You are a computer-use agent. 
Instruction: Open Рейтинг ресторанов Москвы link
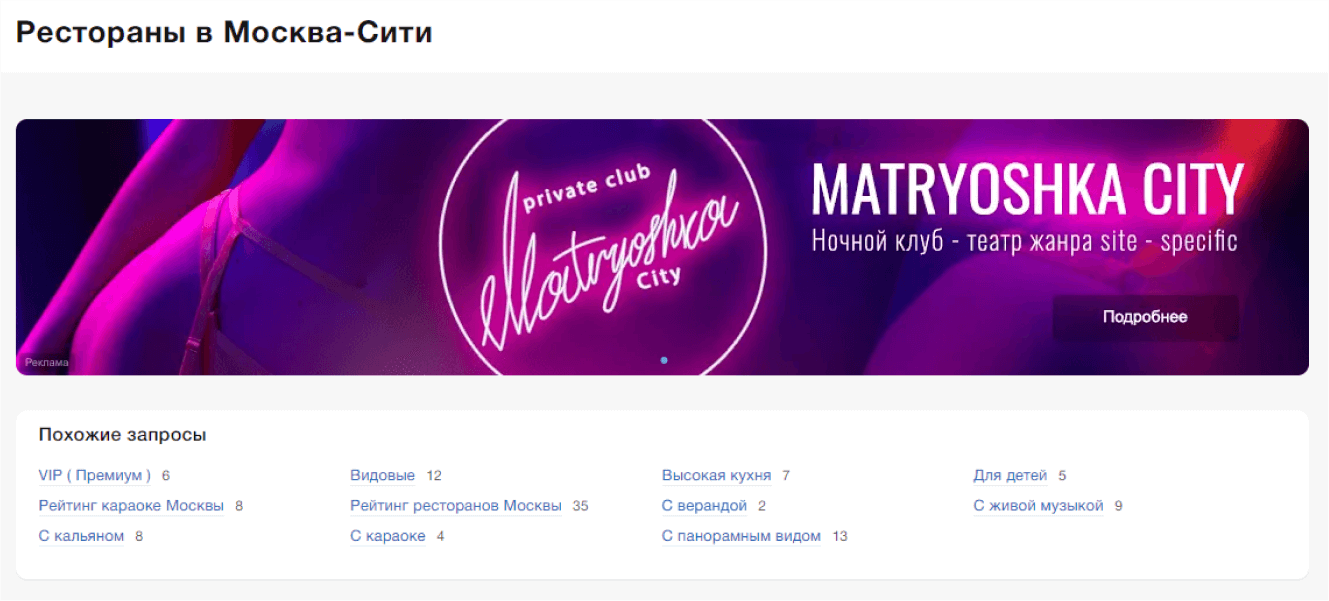[x=456, y=506]
